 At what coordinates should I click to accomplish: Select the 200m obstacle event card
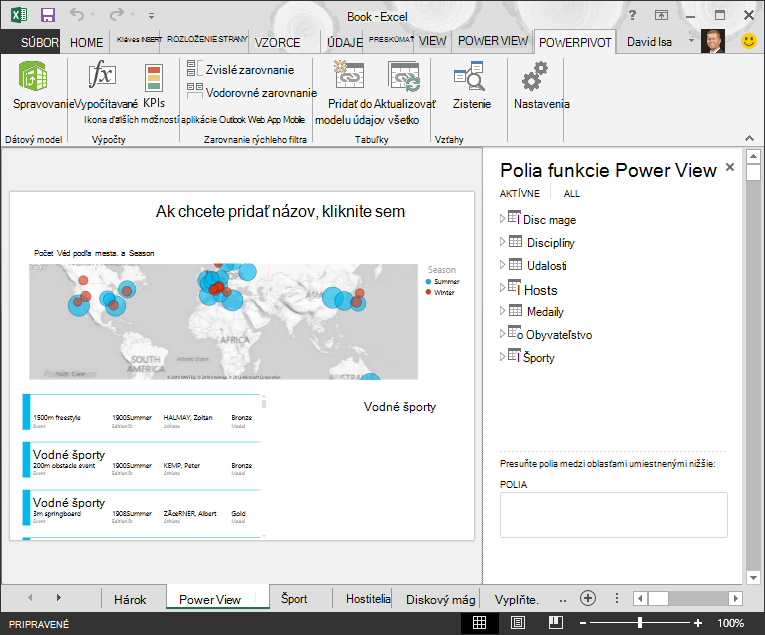(141, 459)
